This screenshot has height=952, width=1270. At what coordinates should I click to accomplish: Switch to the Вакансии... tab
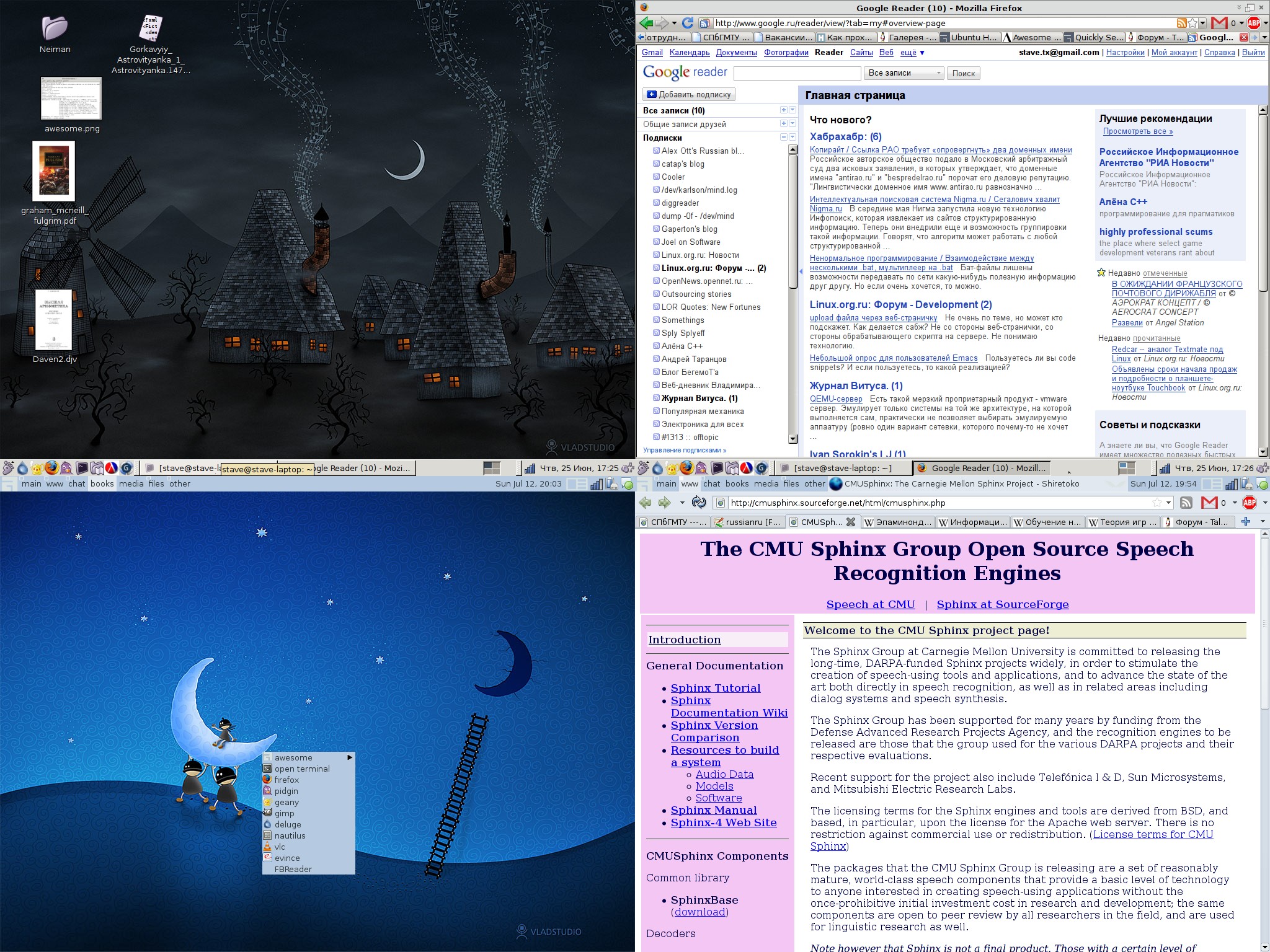pyautogui.click(x=783, y=37)
